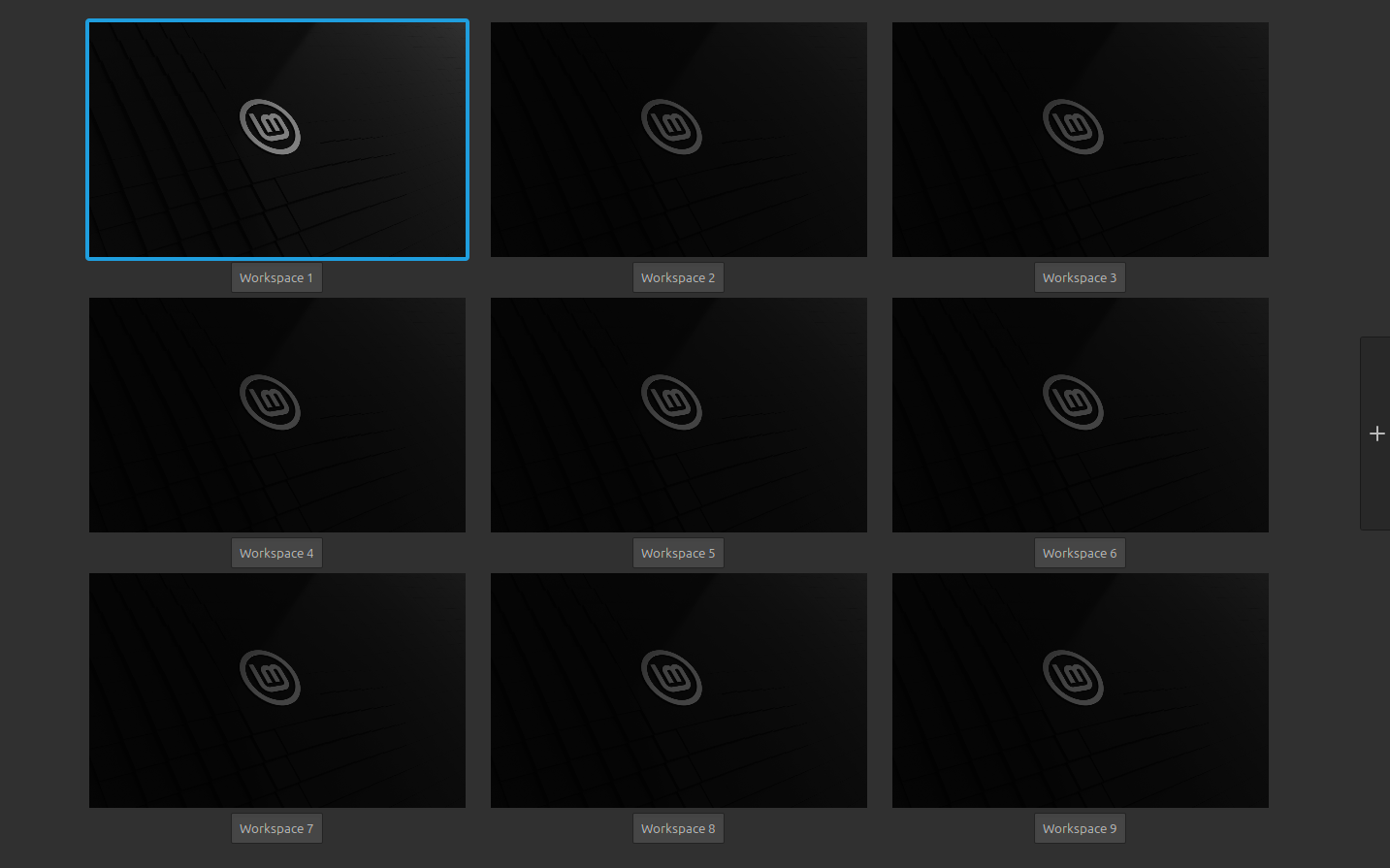Select the Workspace 8 label to rename it
This screenshot has height=868, width=1390.
click(678, 828)
